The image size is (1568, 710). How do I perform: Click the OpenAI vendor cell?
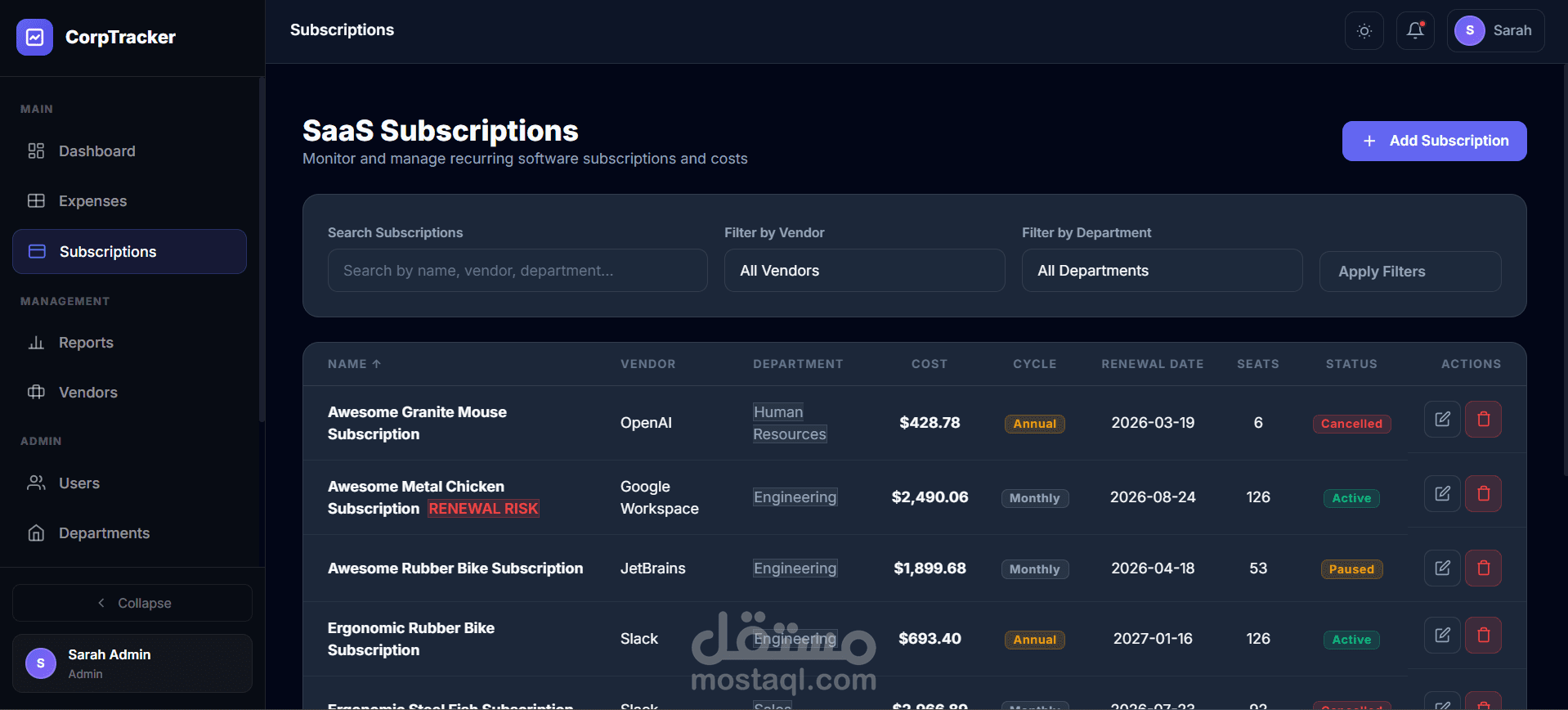pos(646,423)
